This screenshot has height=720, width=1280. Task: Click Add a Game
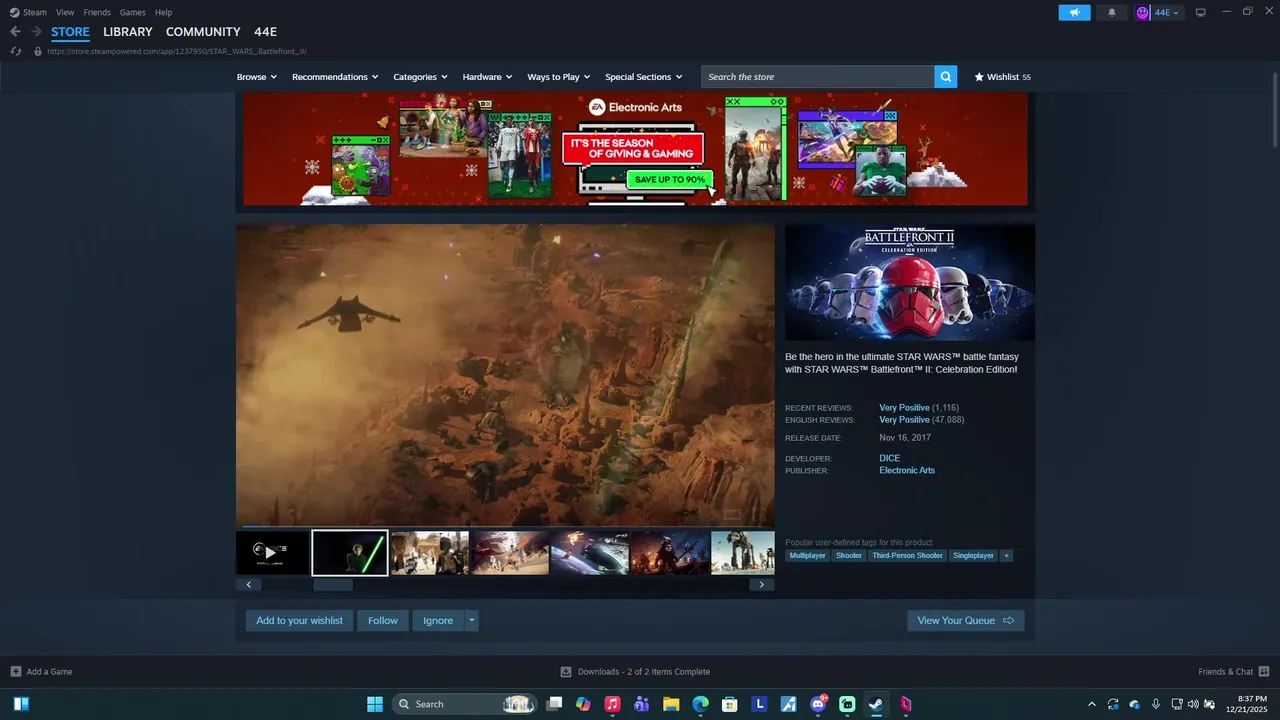[x=41, y=672]
